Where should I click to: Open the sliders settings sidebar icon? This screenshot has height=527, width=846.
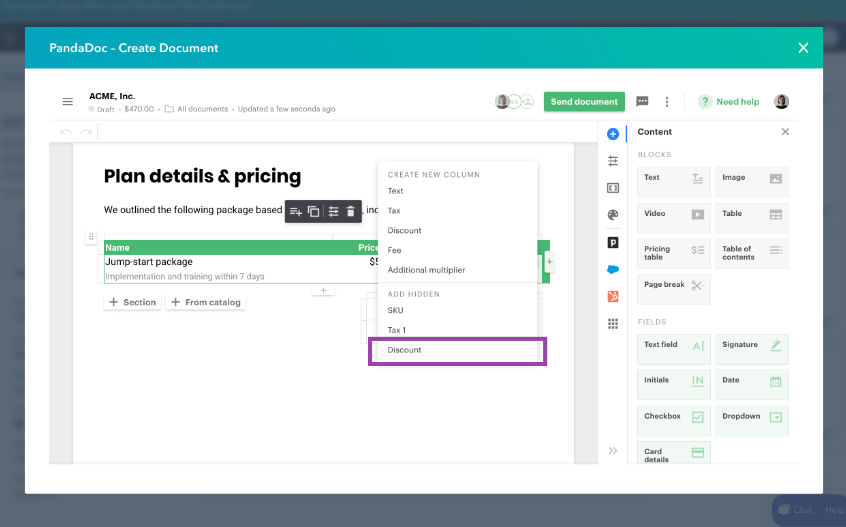point(613,161)
